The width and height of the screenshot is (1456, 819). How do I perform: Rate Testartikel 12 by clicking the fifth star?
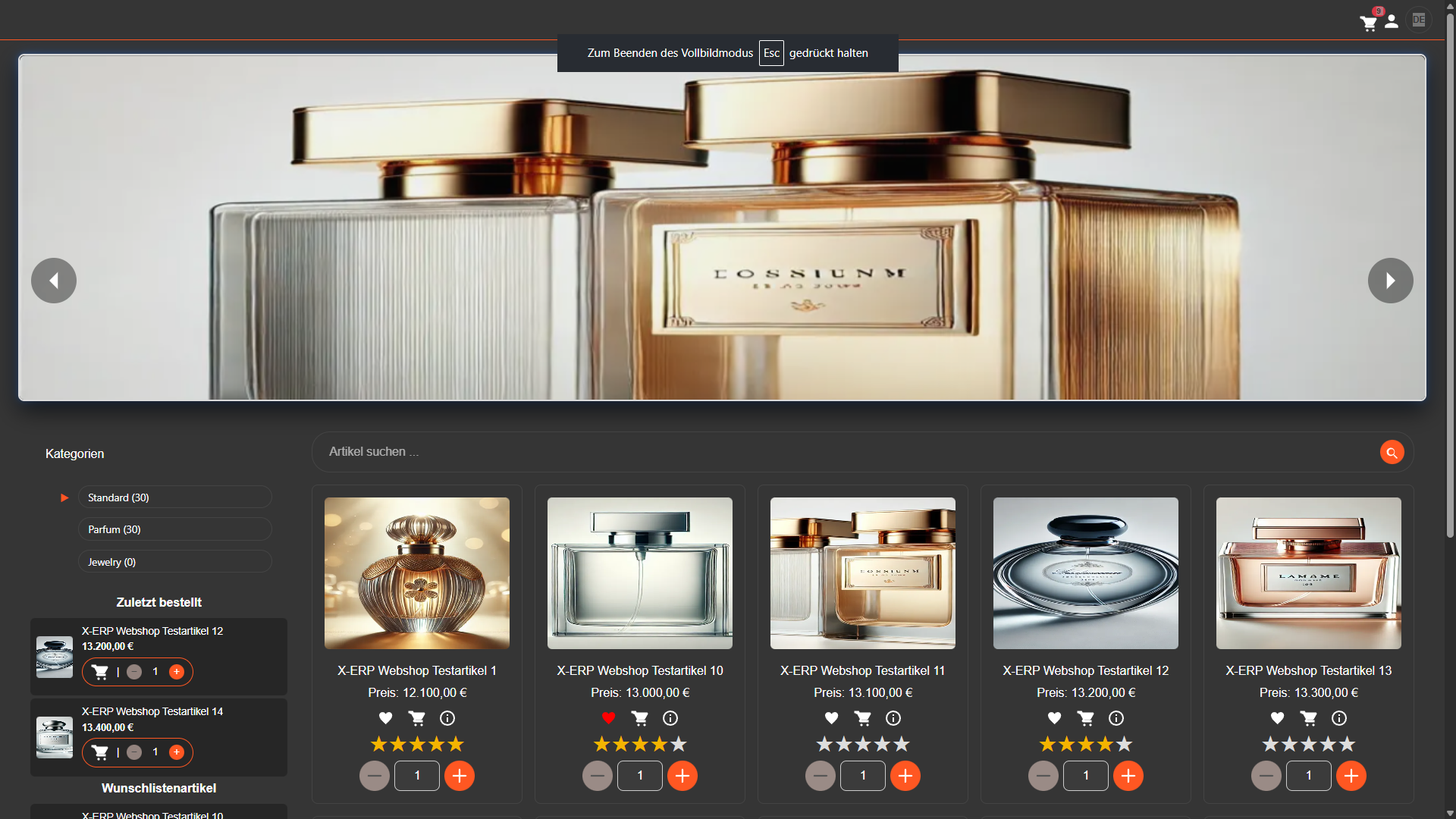point(1125,744)
